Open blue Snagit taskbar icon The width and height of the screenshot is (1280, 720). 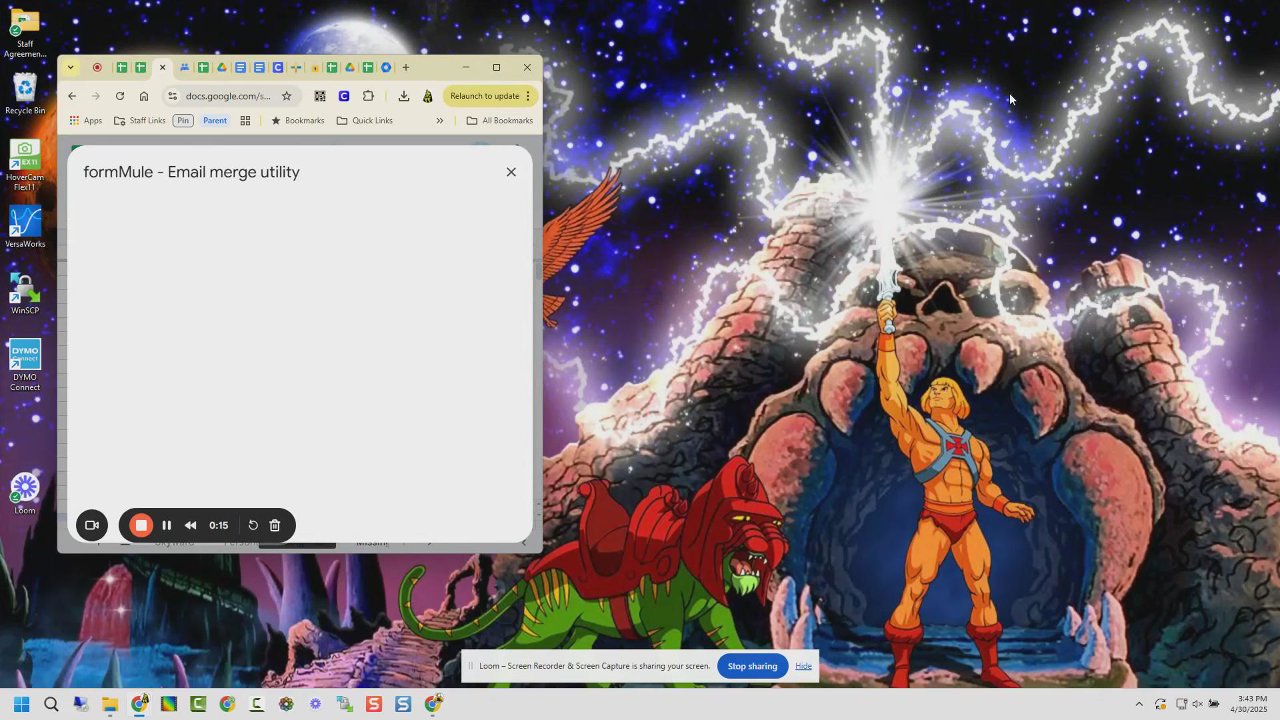(x=403, y=704)
